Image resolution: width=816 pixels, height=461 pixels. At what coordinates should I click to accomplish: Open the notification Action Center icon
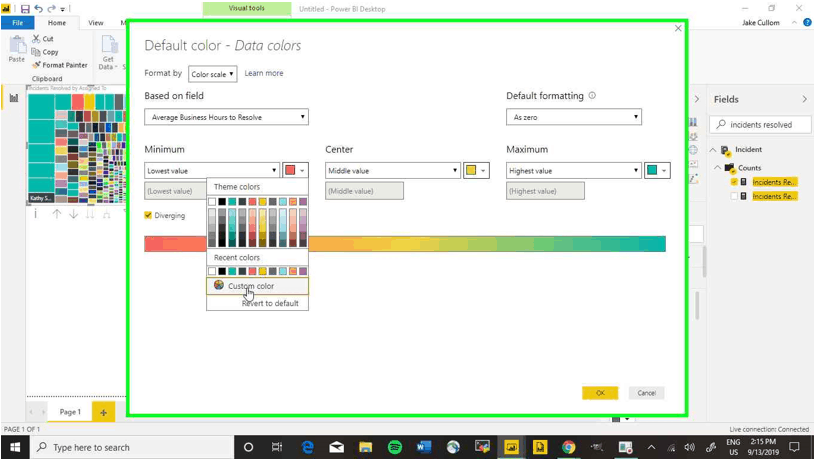click(x=794, y=447)
